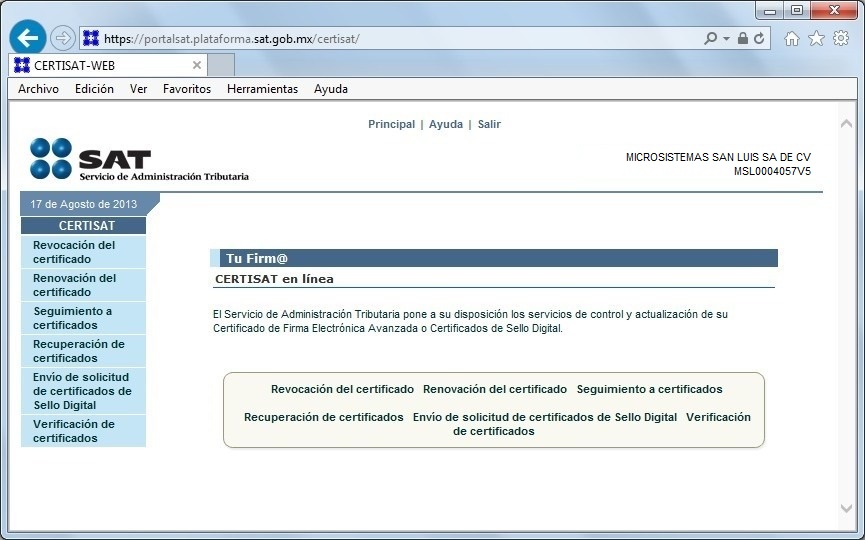Screen dimensions: 865x540
Task: Open the Favoritos menu
Action: [x=187, y=89]
